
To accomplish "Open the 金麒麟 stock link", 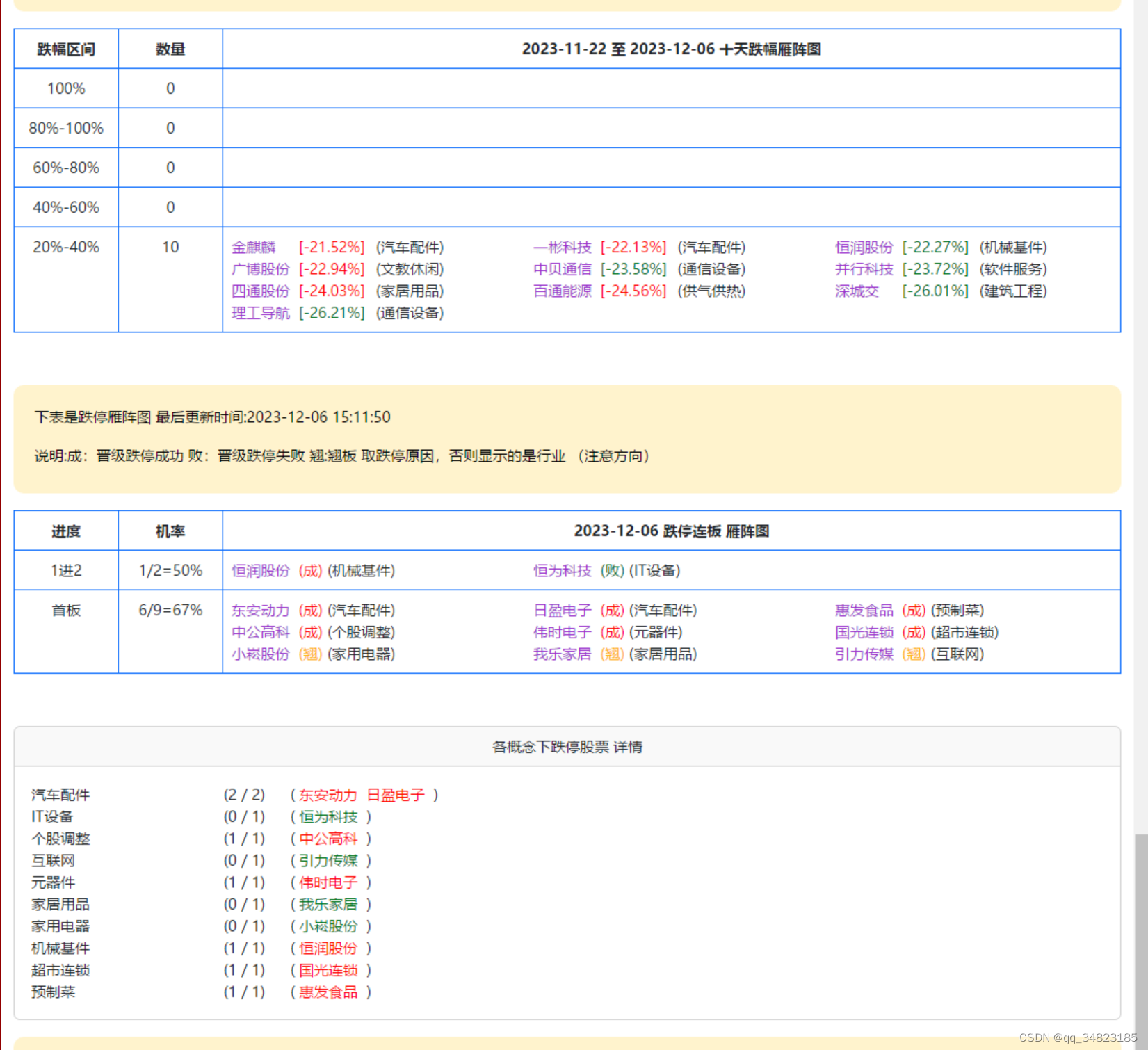I will pyautogui.click(x=253, y=248).
